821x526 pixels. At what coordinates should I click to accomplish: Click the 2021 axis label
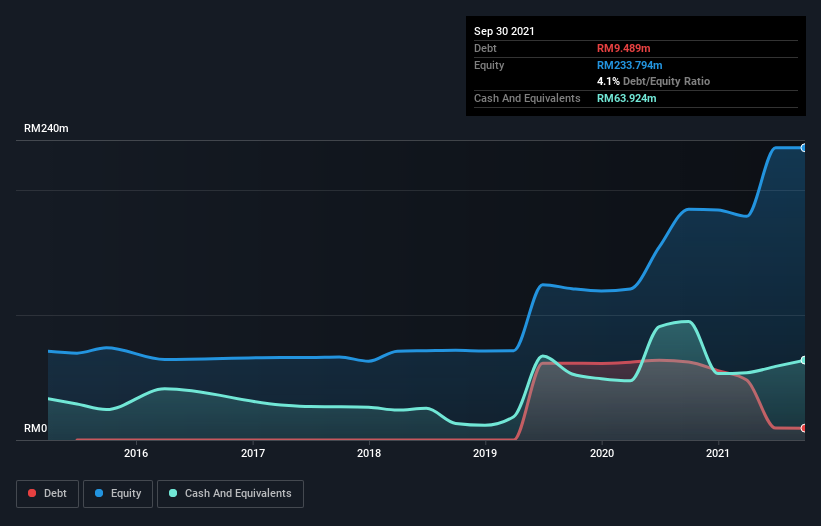(x=718, y=453)
